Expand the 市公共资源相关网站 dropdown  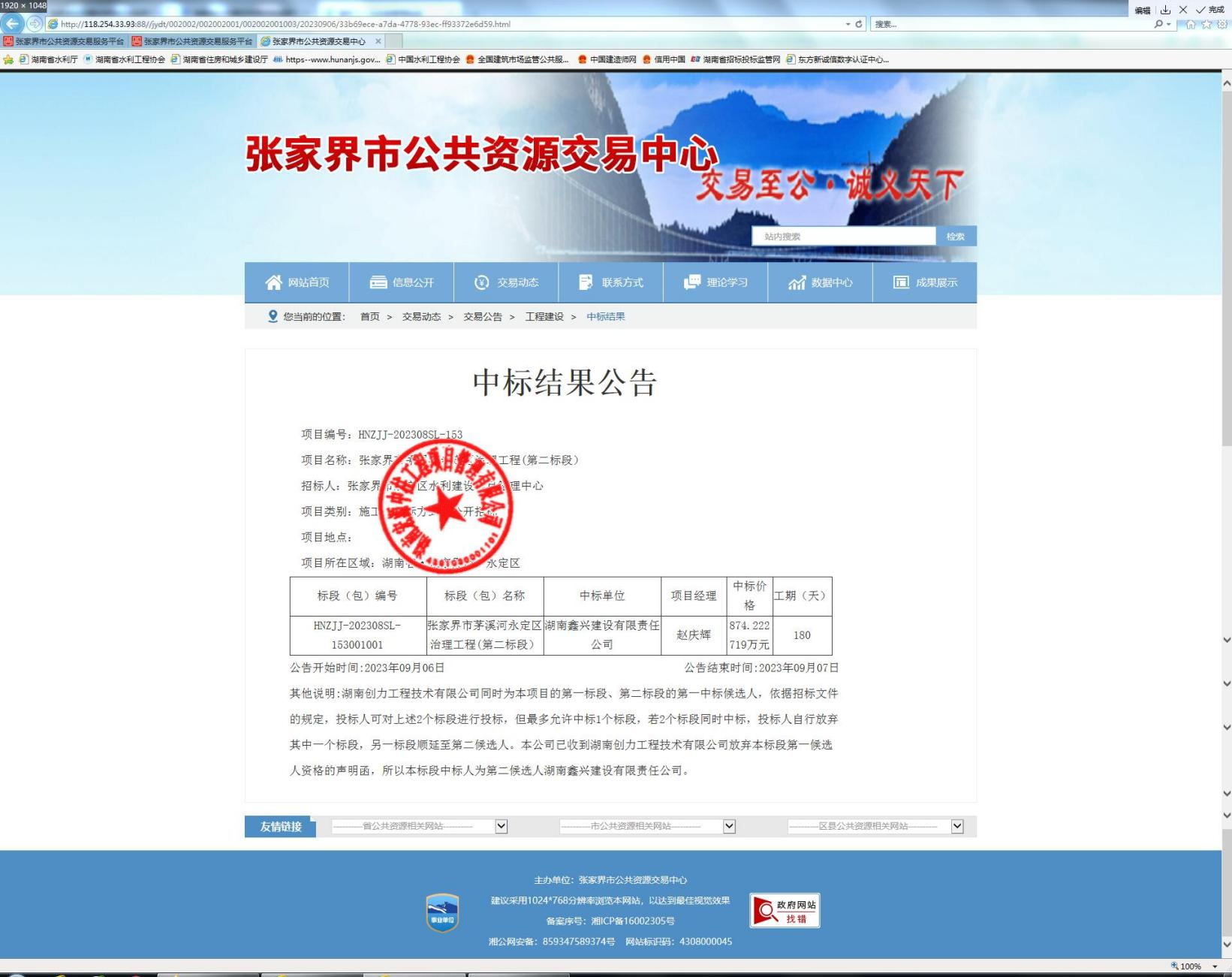point(727,825)
